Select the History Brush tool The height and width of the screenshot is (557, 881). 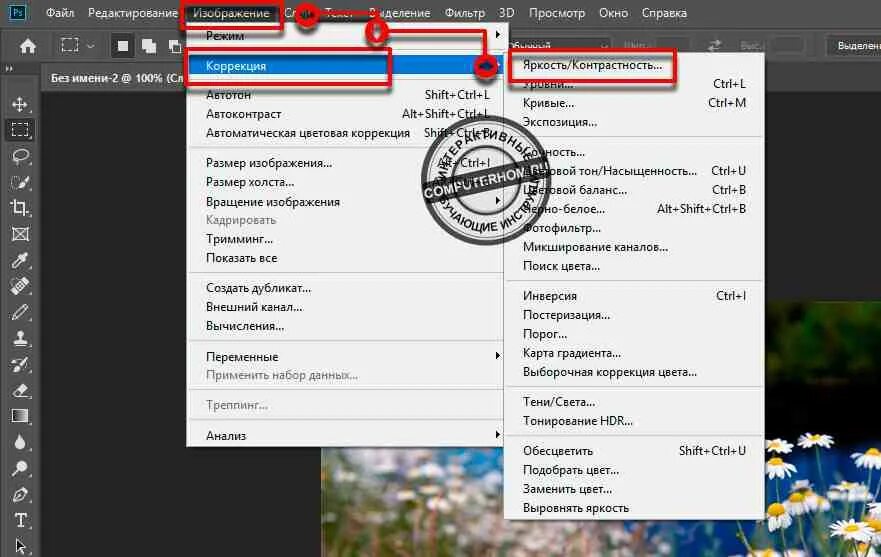(20, 364)
